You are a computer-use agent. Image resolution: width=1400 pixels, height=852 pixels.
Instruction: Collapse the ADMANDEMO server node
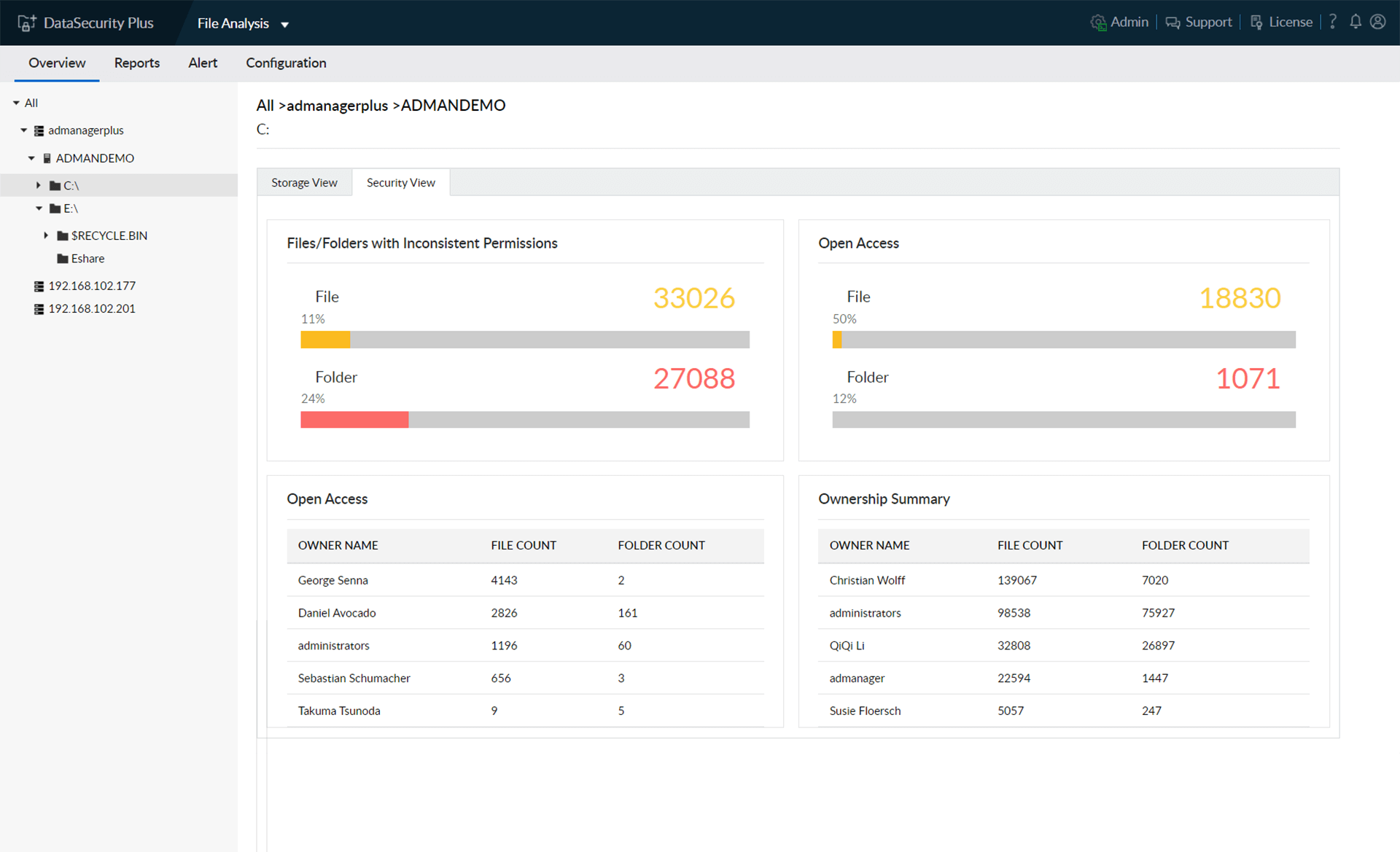[x=31, y=158]
